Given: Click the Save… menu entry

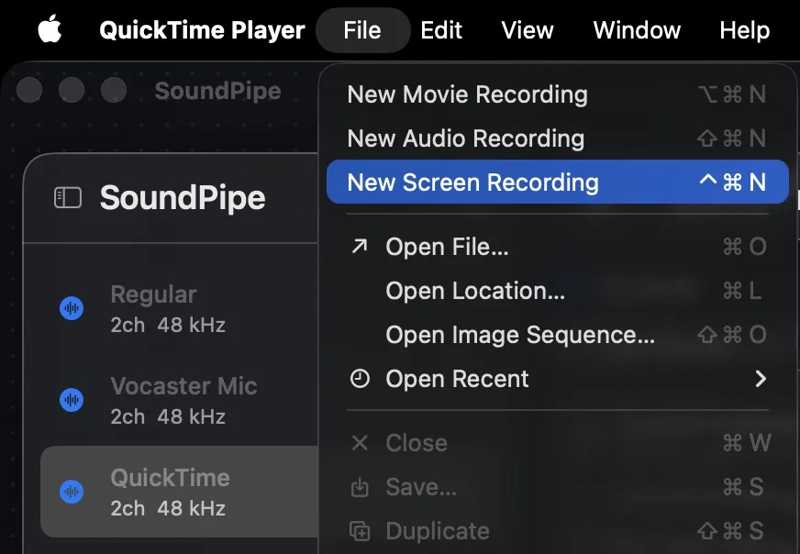Looking at the screenshot, I should click(557, 487).
